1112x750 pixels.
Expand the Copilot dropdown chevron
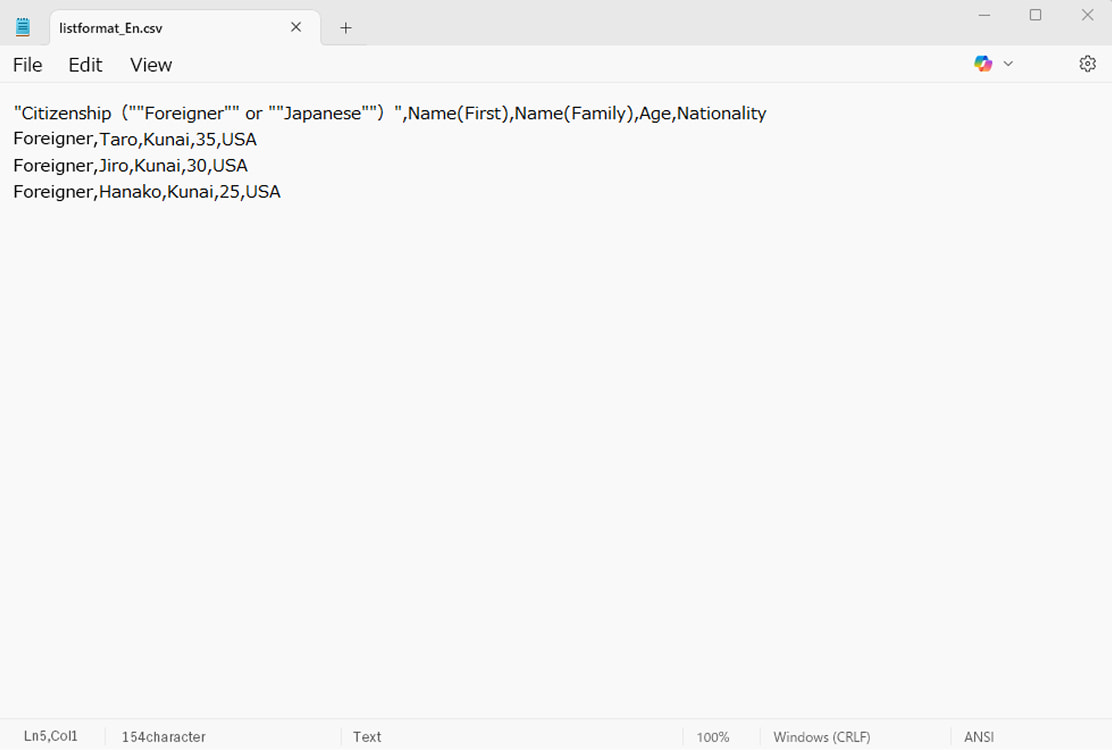pyautogui.click(x=1007, y=63)
